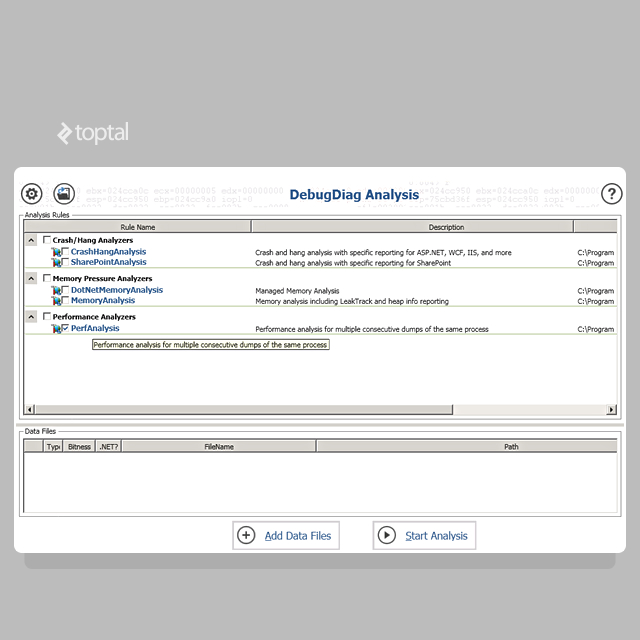The image size is (640, 640).
Task: Select the Performance Analyzers group label
Action: pos(94,317)
